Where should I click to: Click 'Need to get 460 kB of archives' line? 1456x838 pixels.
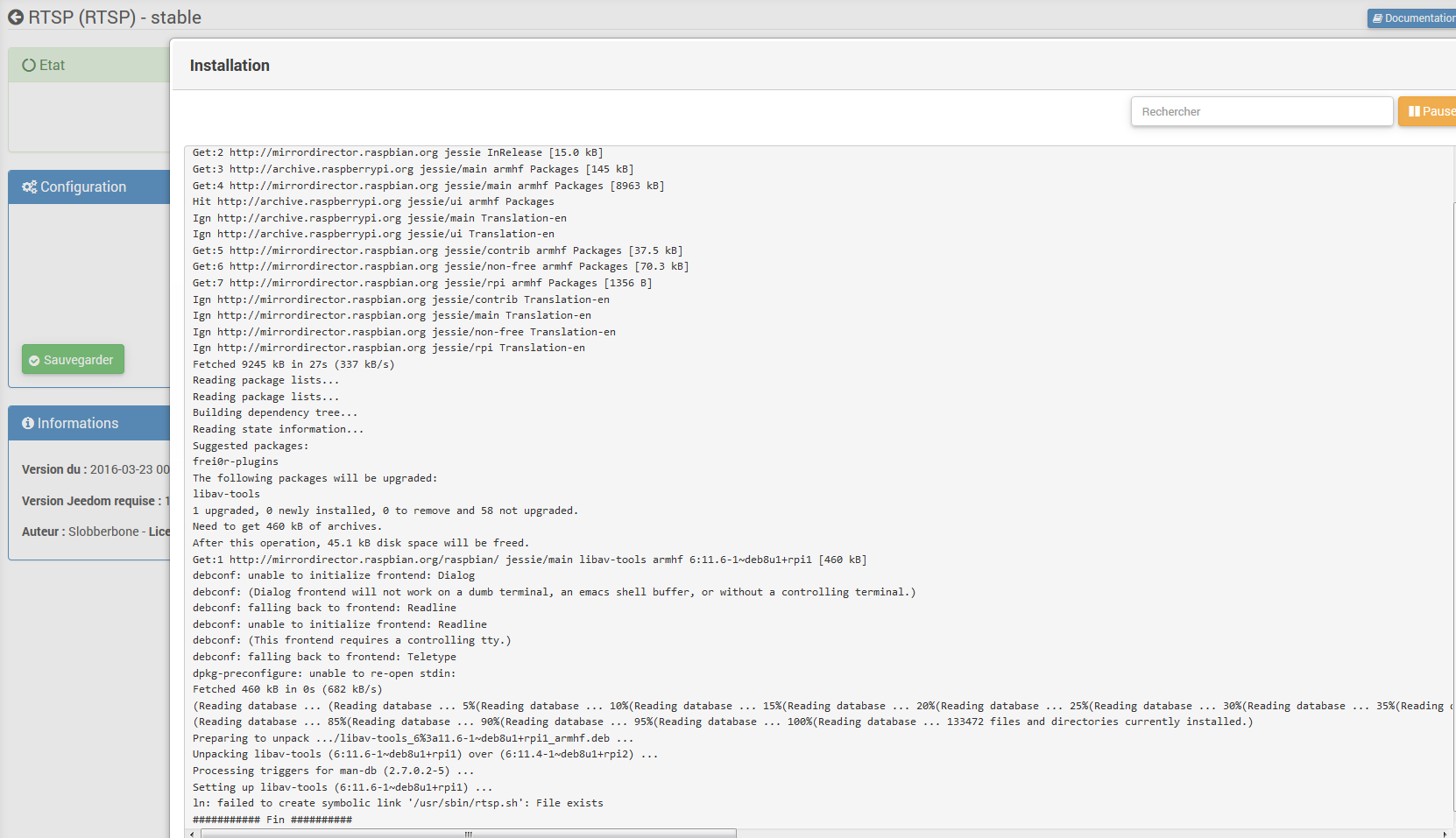[x=287, y=526]
